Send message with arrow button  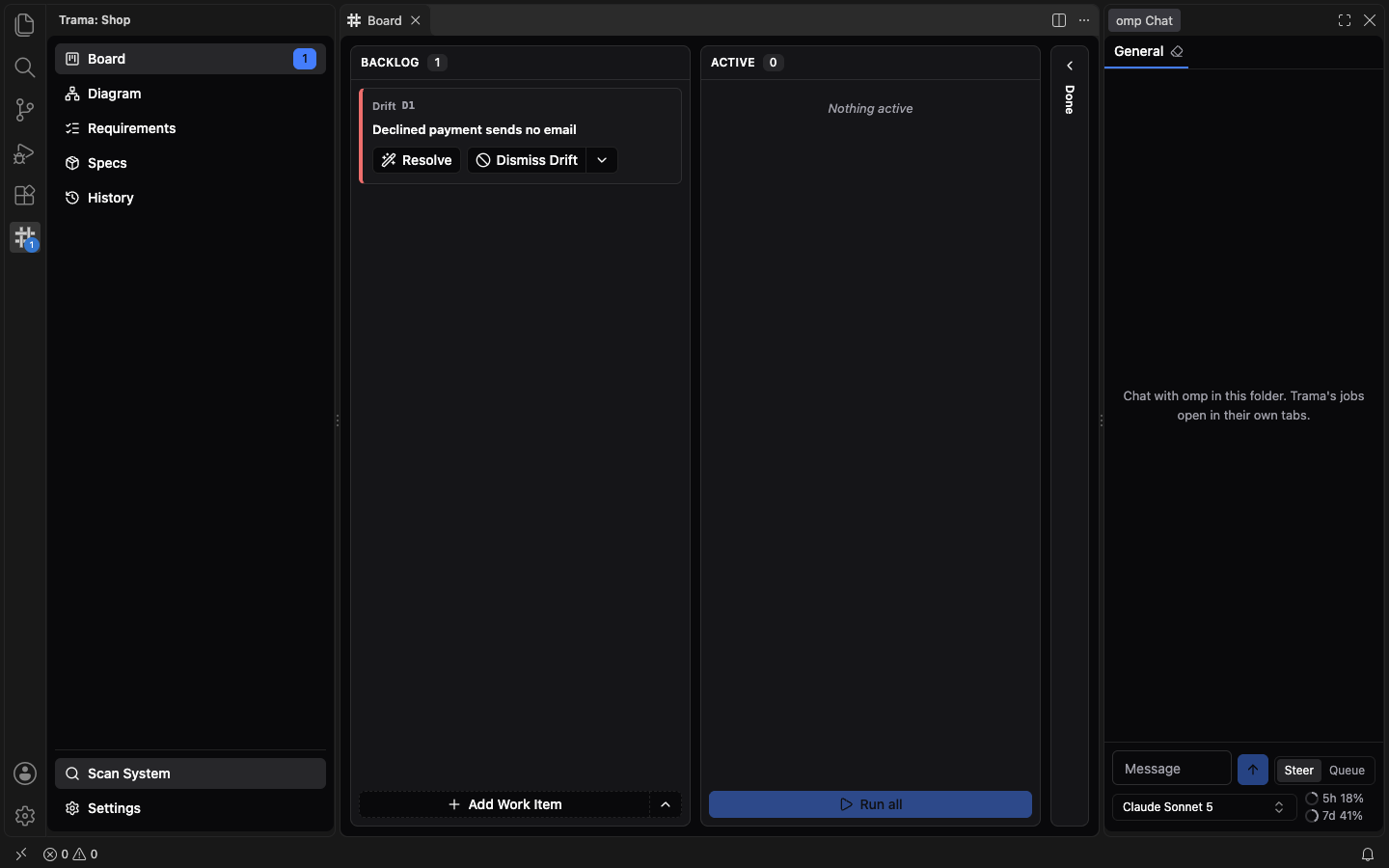pyautogui.click(x=1253, y=770)
